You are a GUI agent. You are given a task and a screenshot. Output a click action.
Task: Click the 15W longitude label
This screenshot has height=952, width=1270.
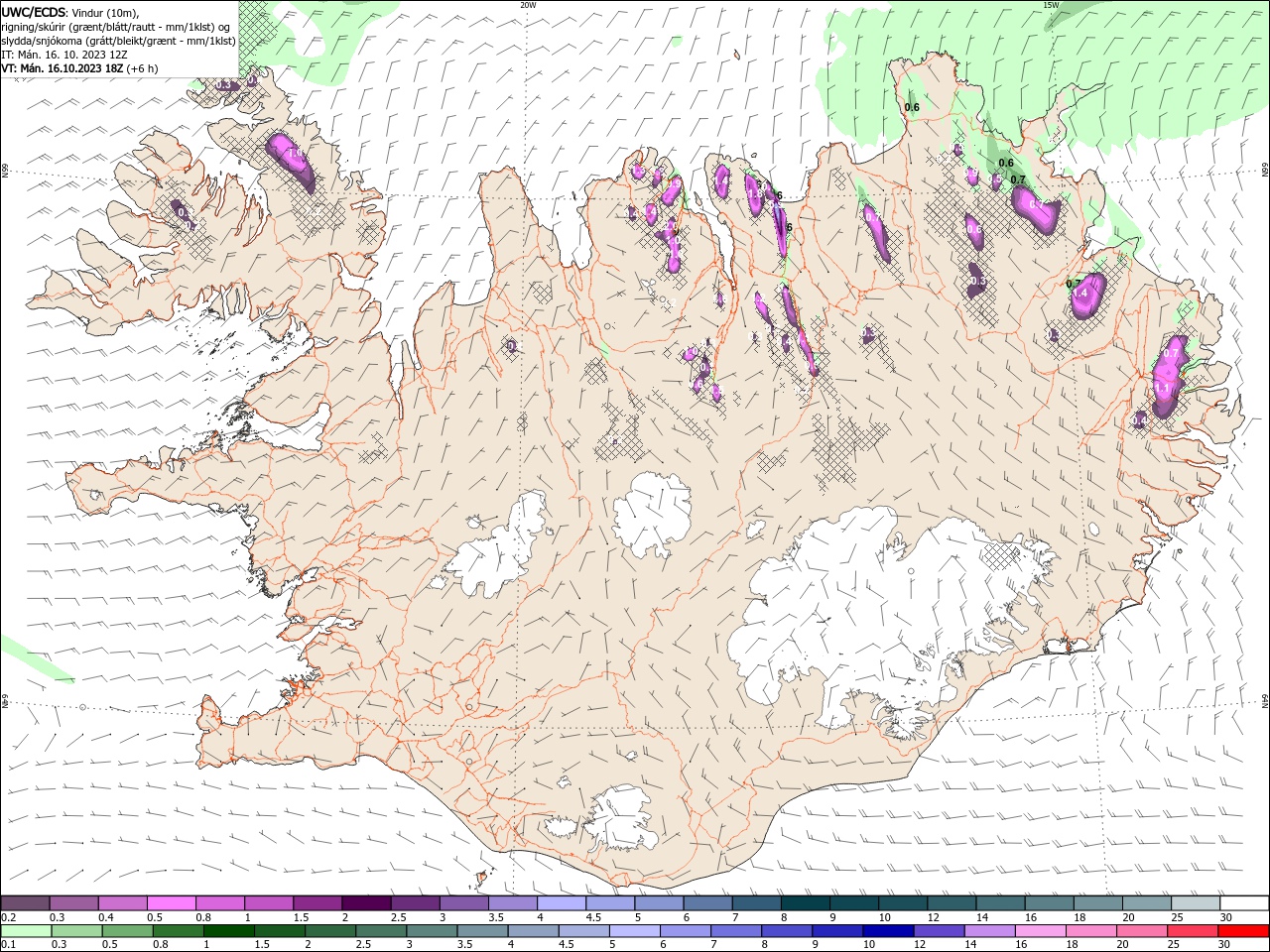pyautogui.click(x=1051, y=5)
